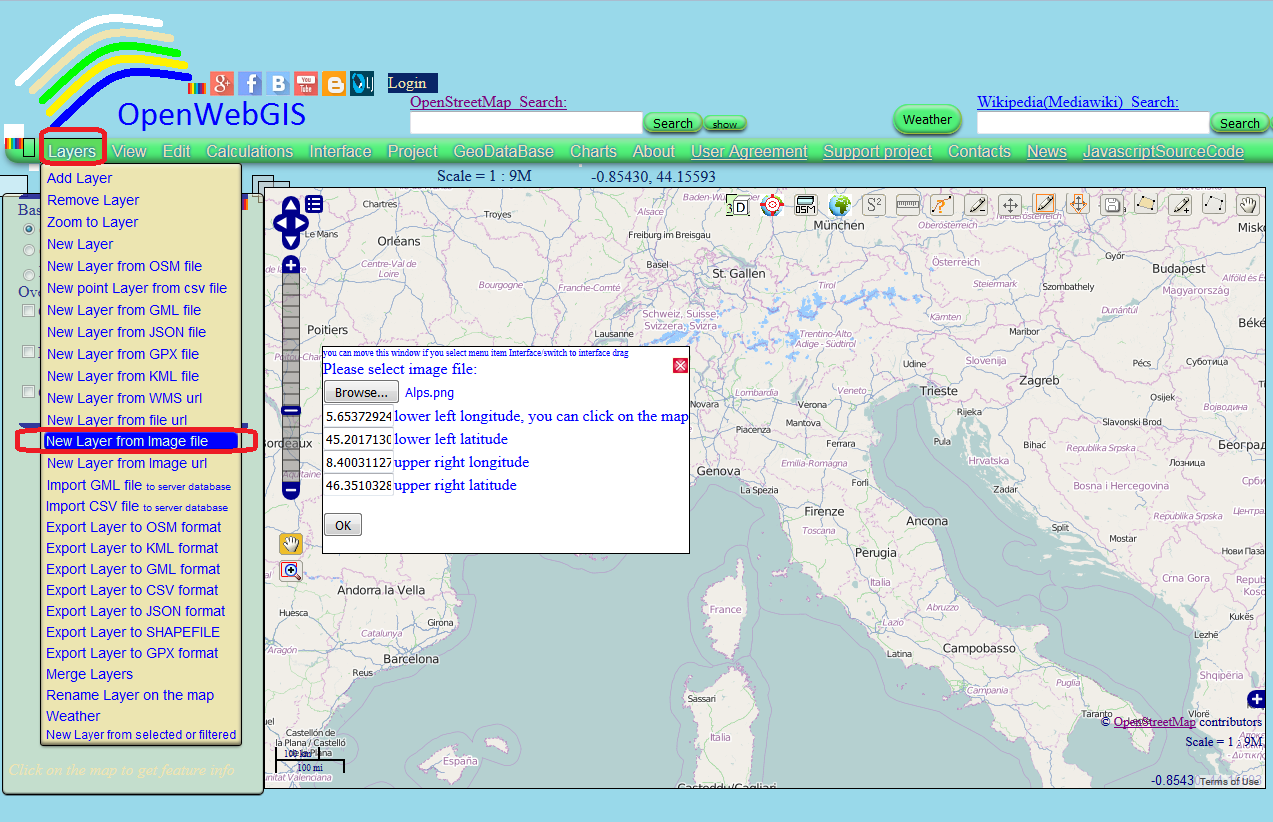Click the zoom box magnifier icon
Image resolution: width=1273 pixels, height=822 pixels.
(x=291, y=571)
